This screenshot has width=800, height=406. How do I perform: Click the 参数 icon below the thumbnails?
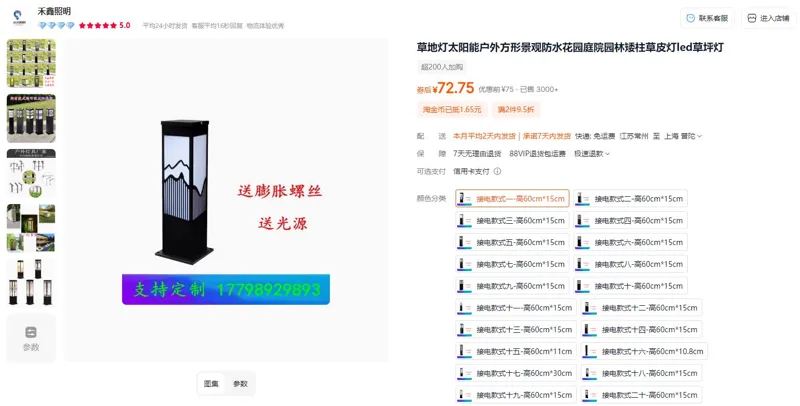(x=31, y=339)
